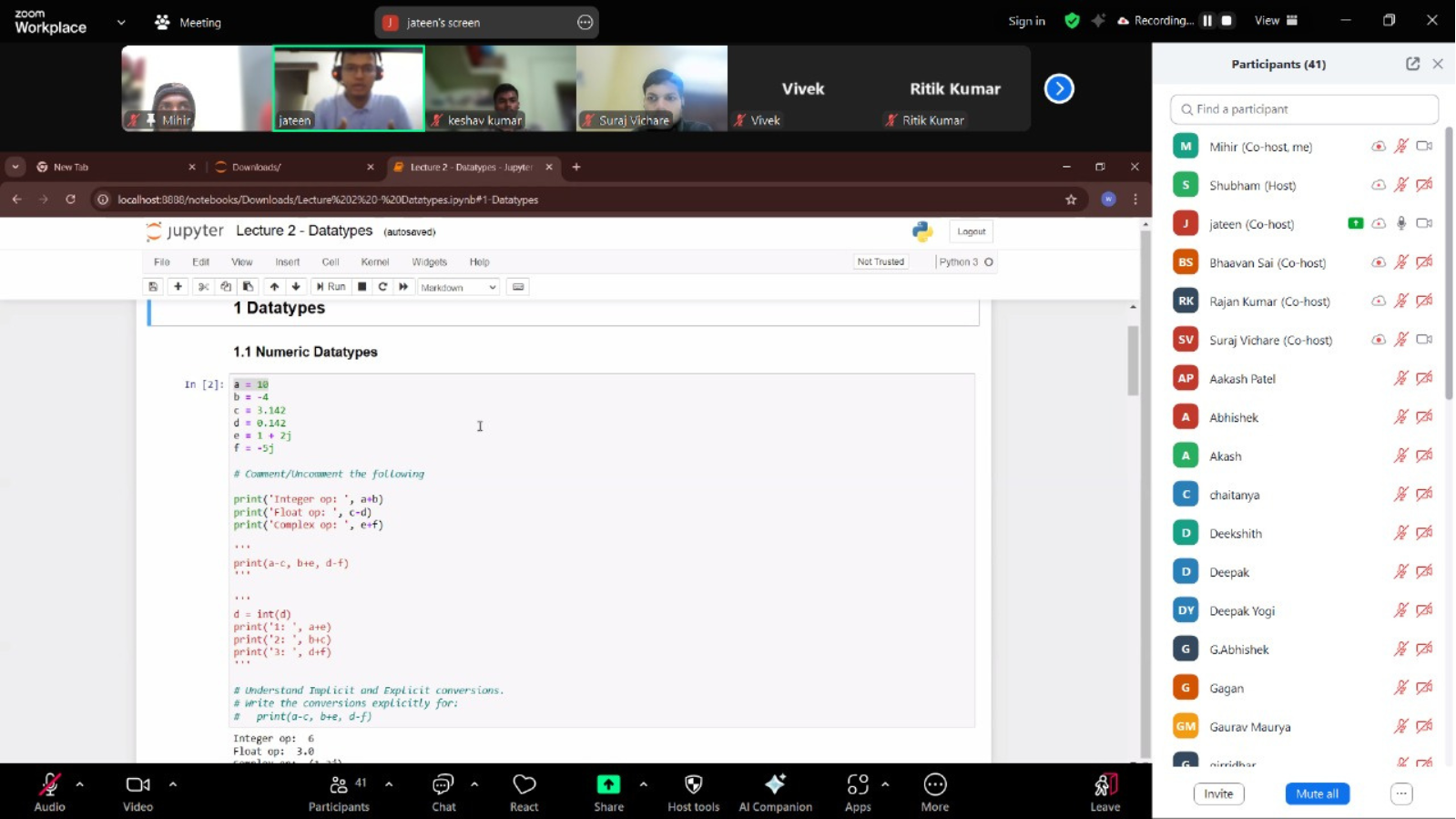The width and height of the screenshot is (1456, 819).
Task: Save notebook with the Jupyter save icon
Action: click(x=153, y=287)
